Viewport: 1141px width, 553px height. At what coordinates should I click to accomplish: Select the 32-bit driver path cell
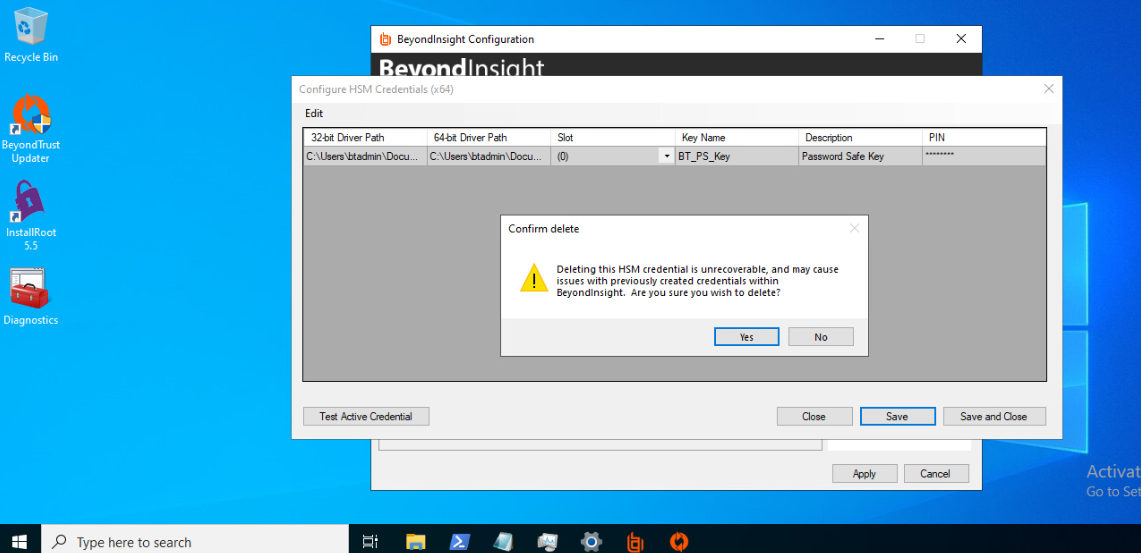coord(365,156)
